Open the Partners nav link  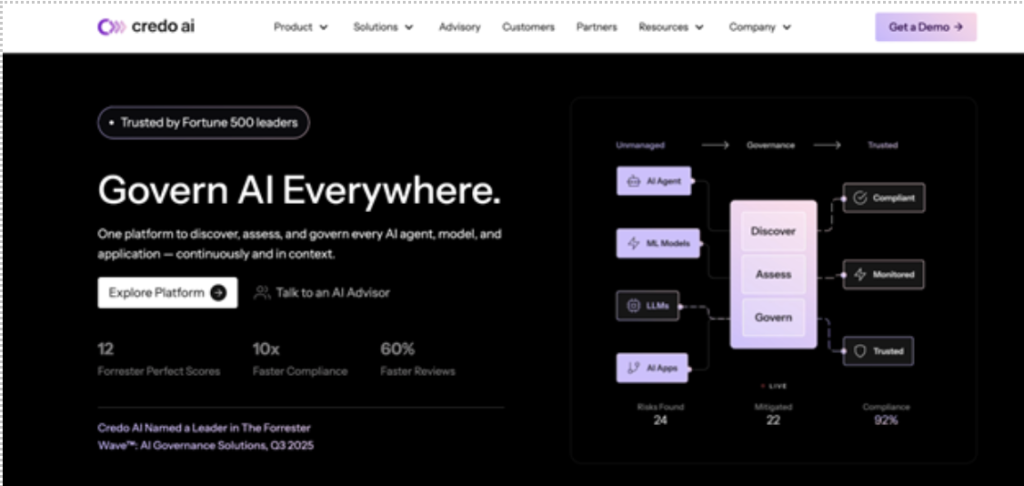(597, 27)
